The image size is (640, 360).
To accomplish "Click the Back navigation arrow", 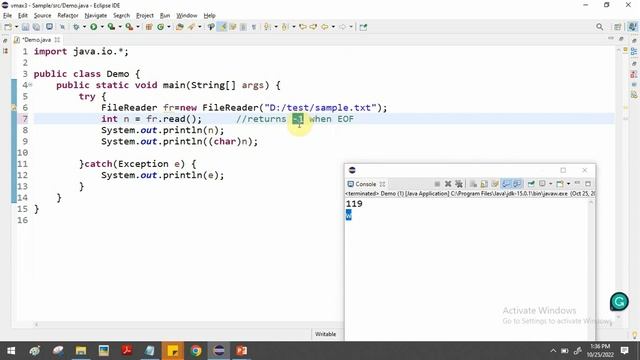I will (324, 27).
